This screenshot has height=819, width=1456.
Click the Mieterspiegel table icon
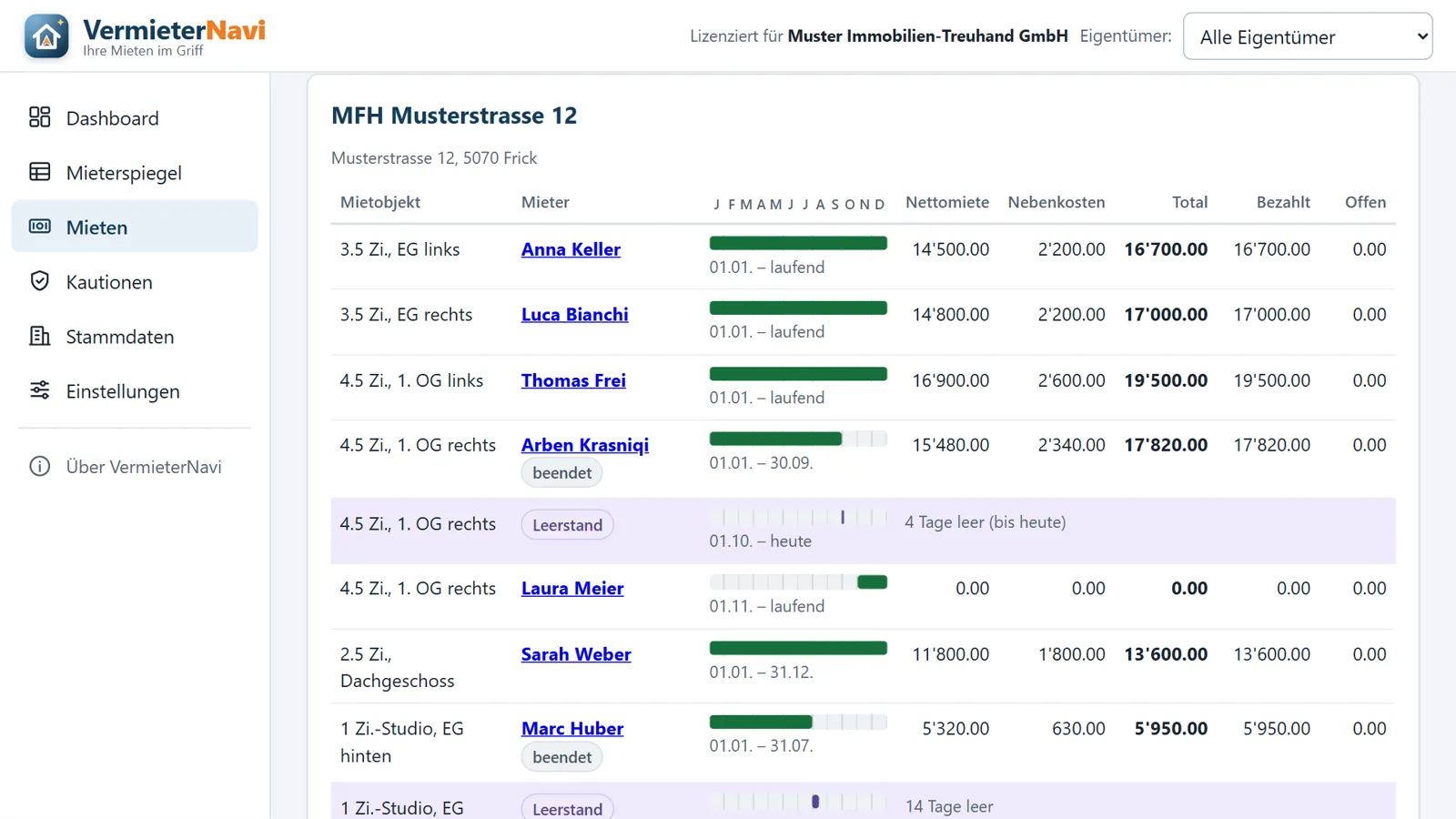[x=39, y=172]
